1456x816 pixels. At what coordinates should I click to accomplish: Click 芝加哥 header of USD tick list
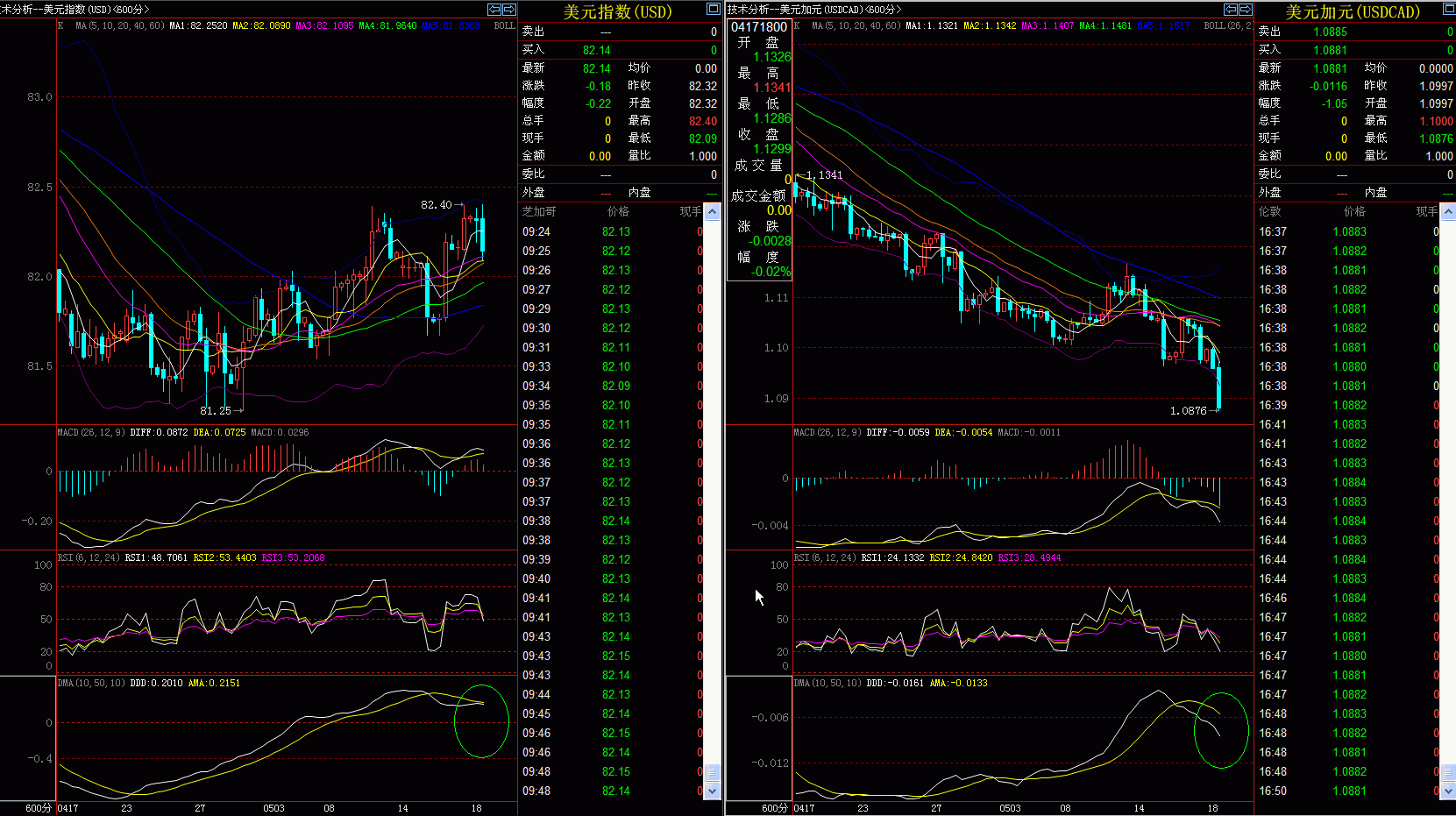click(539, 211)
